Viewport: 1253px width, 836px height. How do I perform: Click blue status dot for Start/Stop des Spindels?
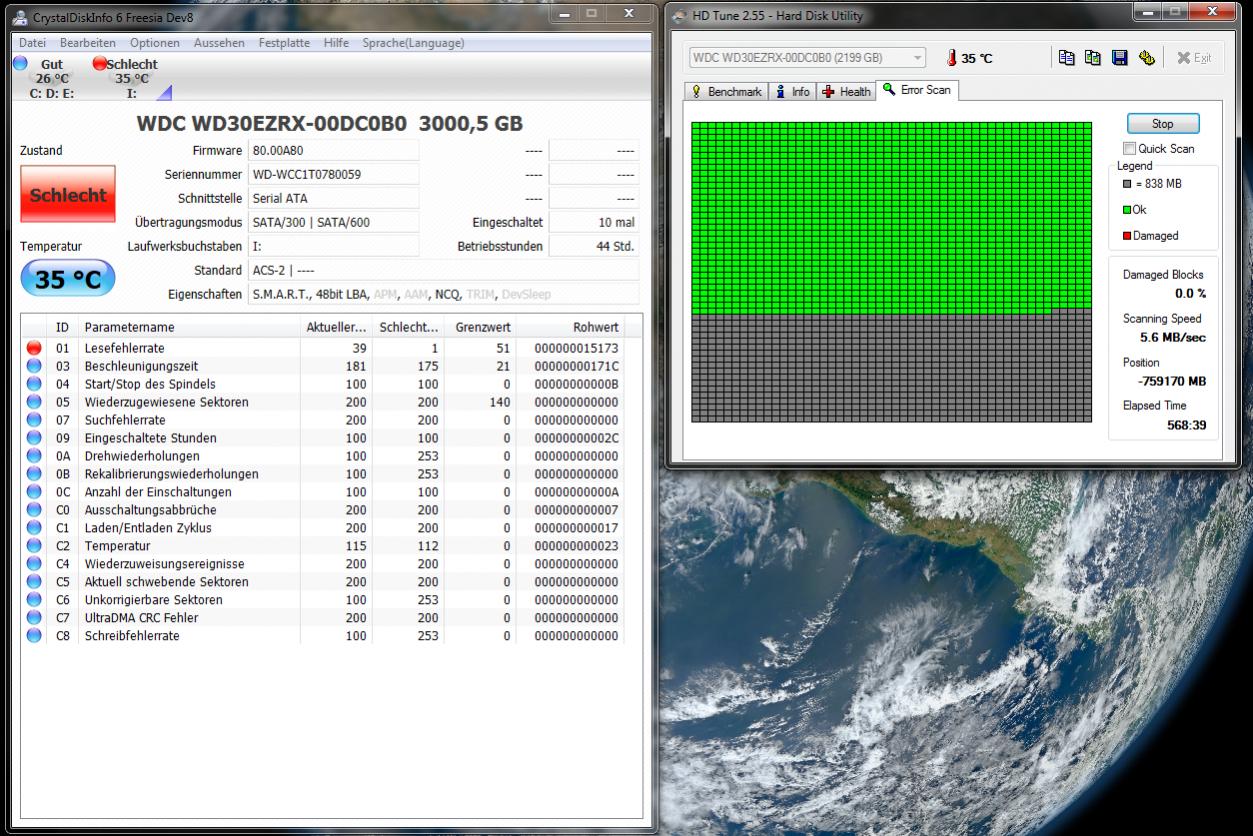[35, 384]
